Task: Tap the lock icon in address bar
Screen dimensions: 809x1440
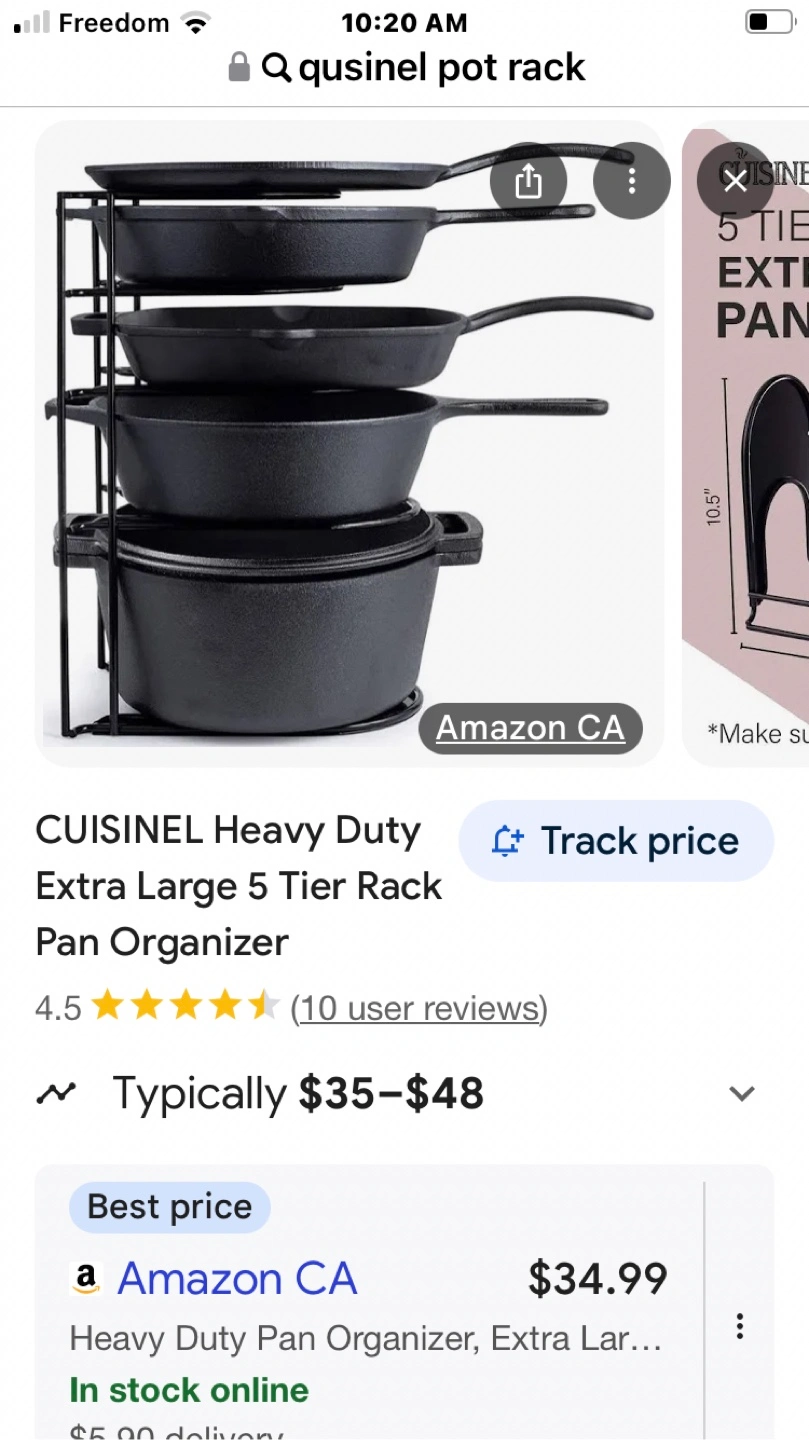Action: (x=239, y=67)
